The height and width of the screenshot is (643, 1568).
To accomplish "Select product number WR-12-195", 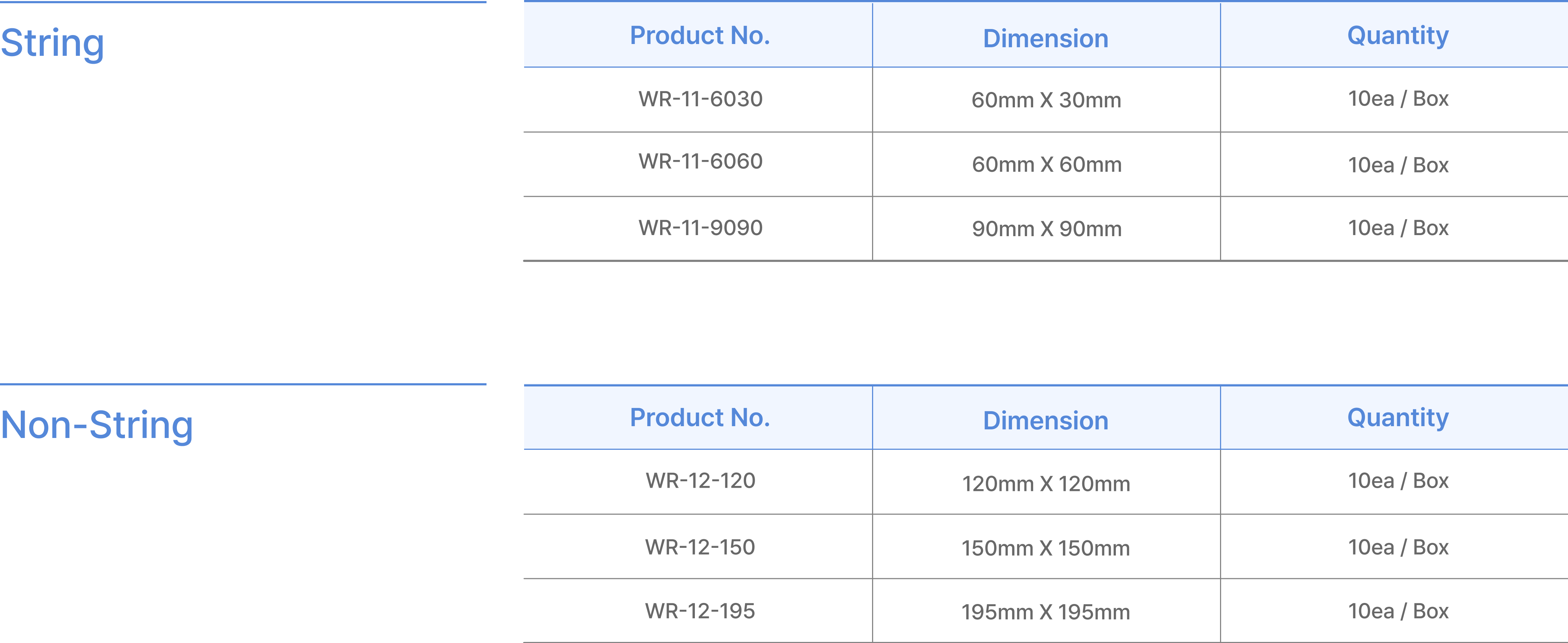I will [700, 612].
